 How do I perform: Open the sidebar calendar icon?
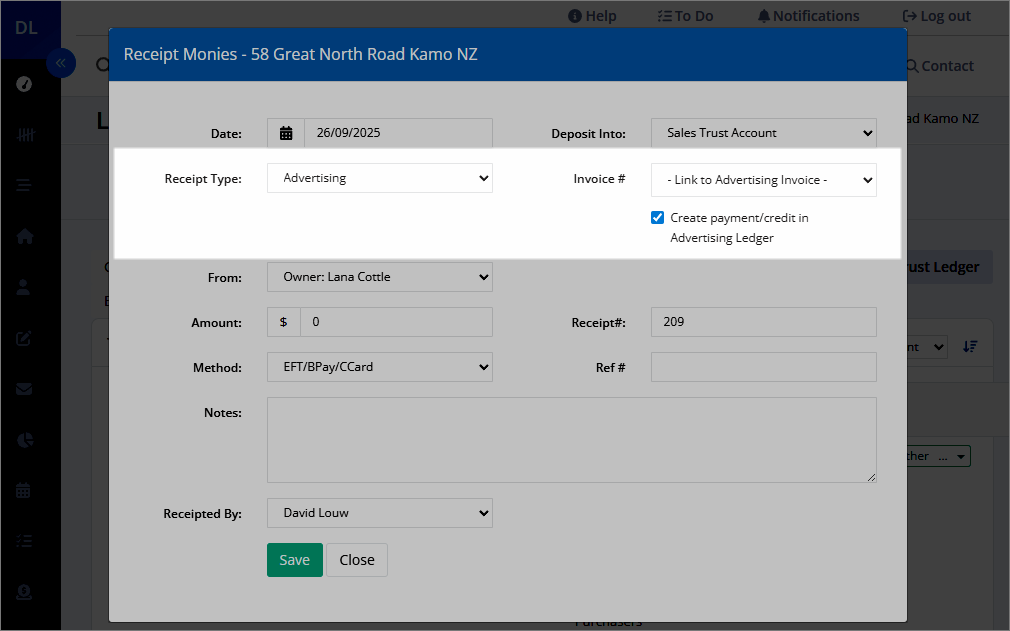[23, 491]
